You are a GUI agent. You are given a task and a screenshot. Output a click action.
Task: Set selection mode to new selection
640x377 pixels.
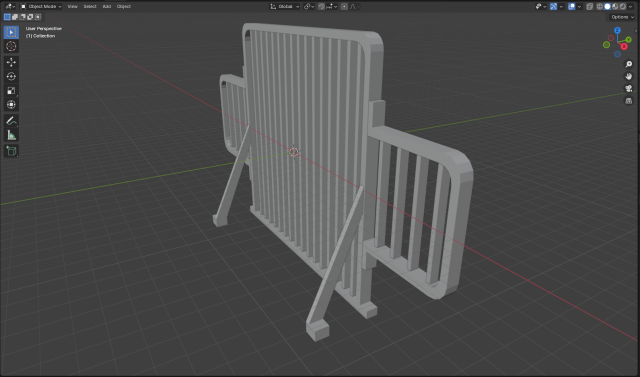click(7, 17)
